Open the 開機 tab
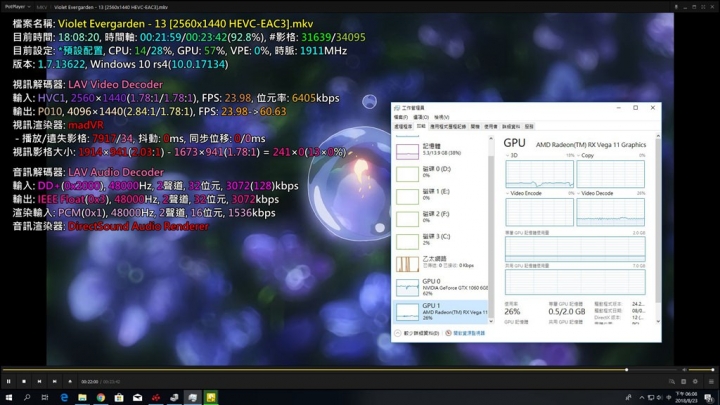 (x=475, y=127)
